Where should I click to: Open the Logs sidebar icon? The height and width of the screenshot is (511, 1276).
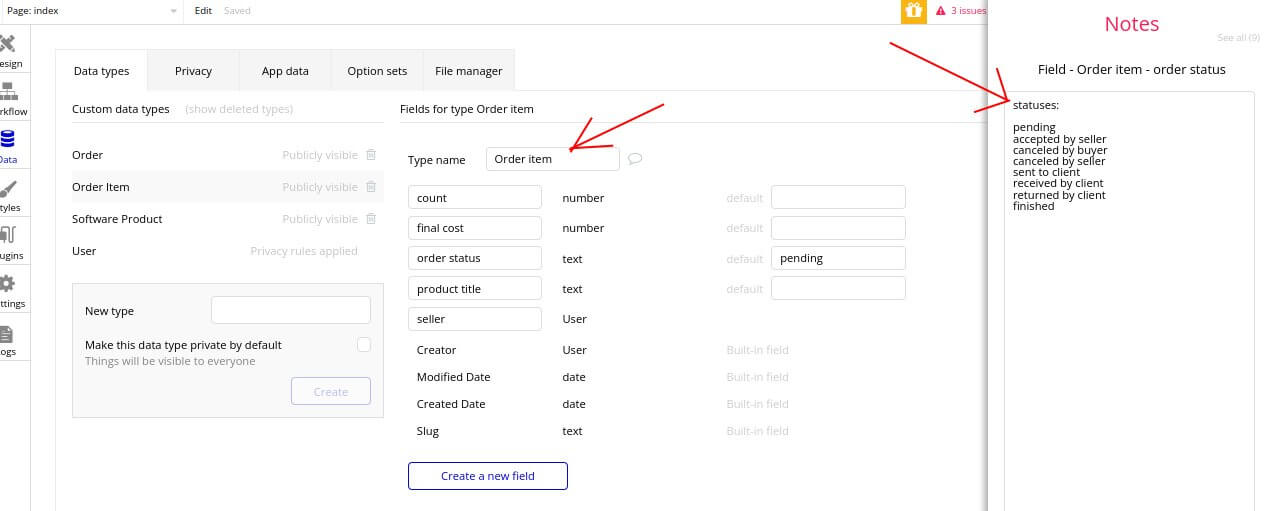(x=9, y=338)
